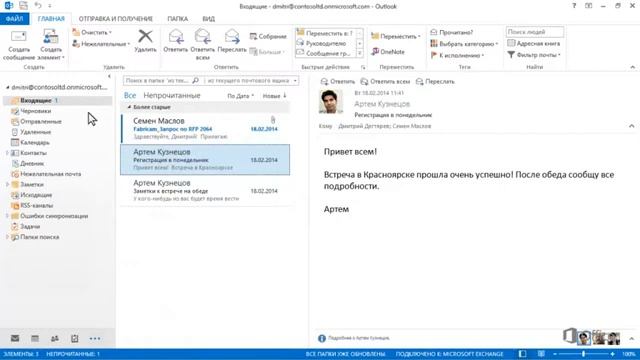Expand the Ошибки синхронизации folder
The image size is (640, 360).
coord(7,216)
